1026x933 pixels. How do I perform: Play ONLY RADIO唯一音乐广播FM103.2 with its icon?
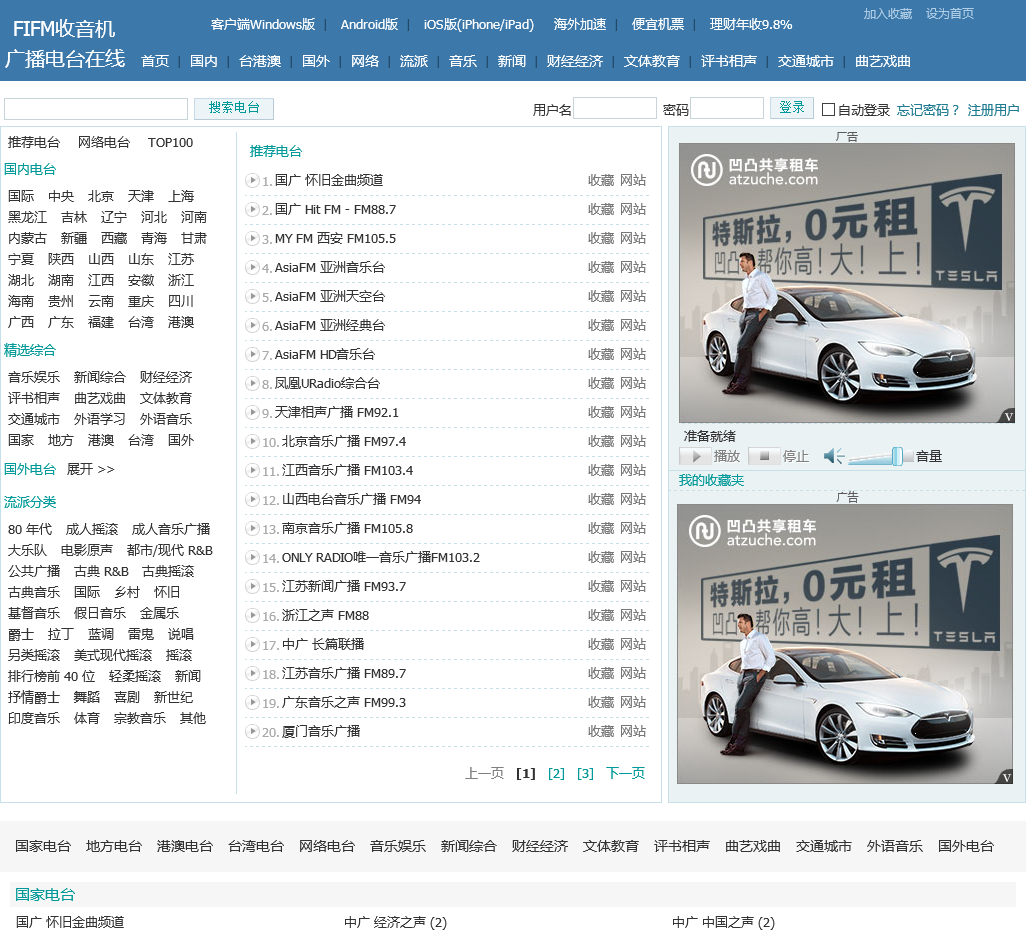tap(252, 557)
